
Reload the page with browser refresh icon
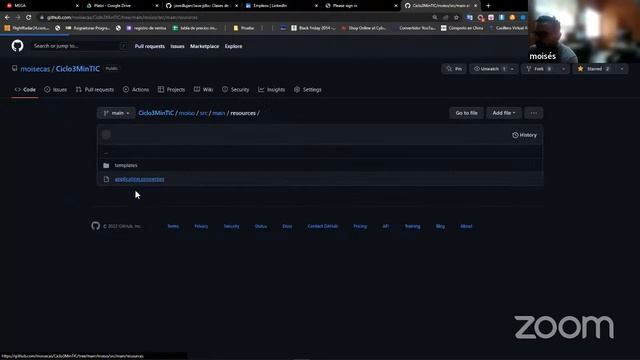pos(29,17)
